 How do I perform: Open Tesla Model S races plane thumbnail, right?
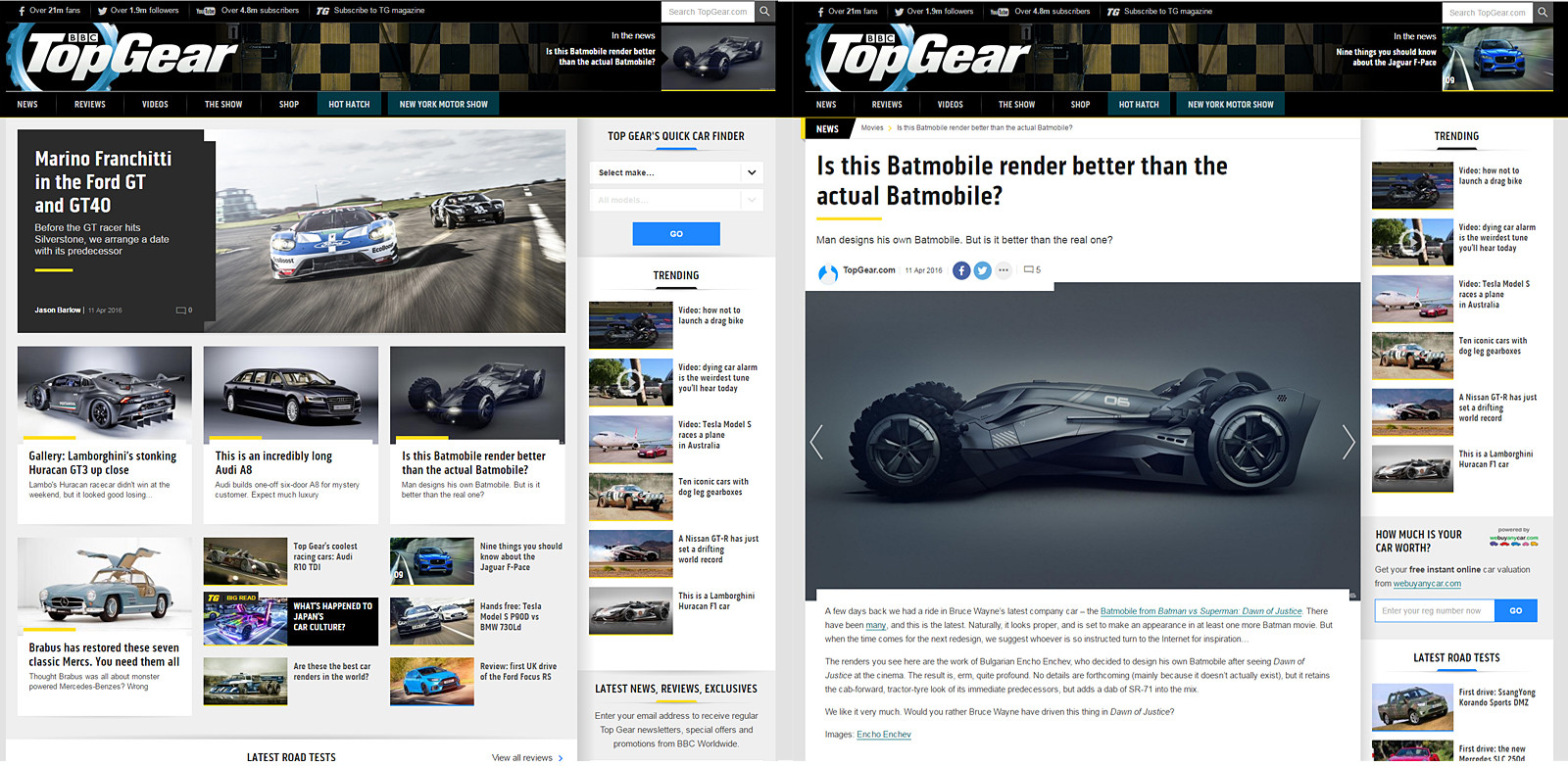(x=1412, y=299)
